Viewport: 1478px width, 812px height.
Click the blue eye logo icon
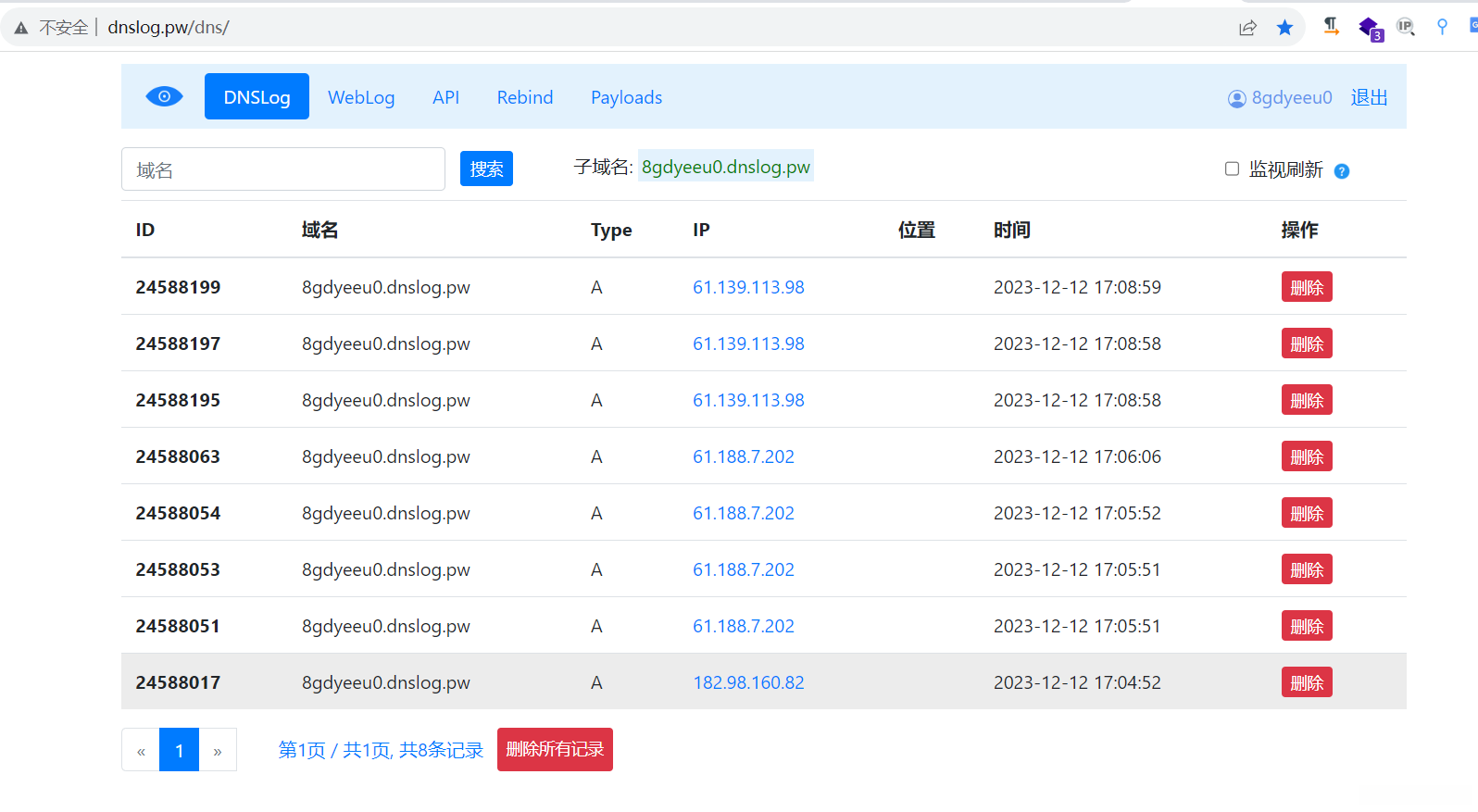(x=164, y=96)
